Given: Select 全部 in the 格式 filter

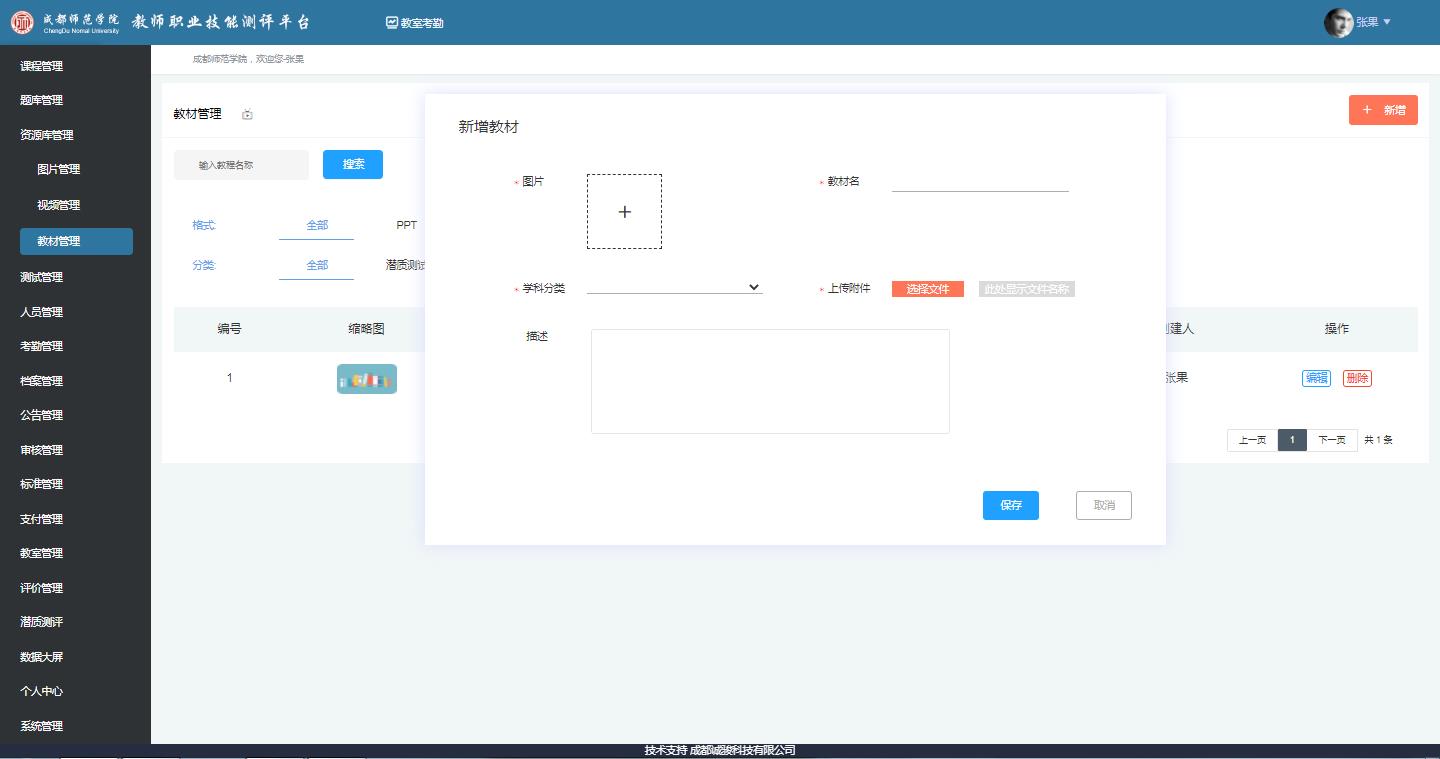Looking at the screenshot, I should pos(317,225).
